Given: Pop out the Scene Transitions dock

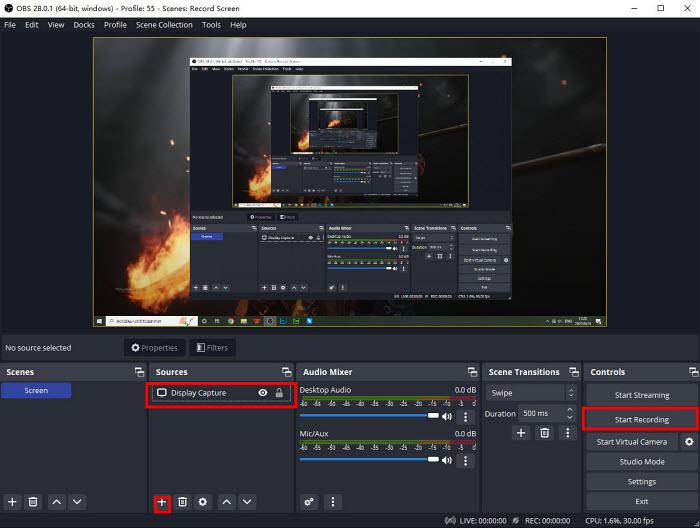Looking at the screenshot, I should (x=574, y=372).
